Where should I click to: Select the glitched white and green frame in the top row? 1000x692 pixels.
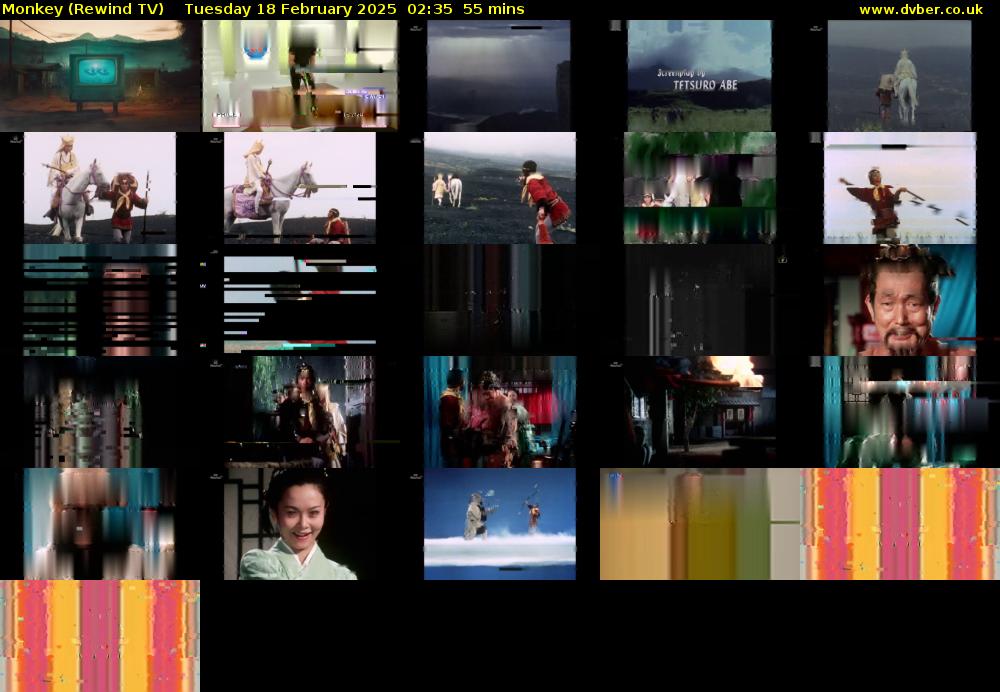(300, 75)
